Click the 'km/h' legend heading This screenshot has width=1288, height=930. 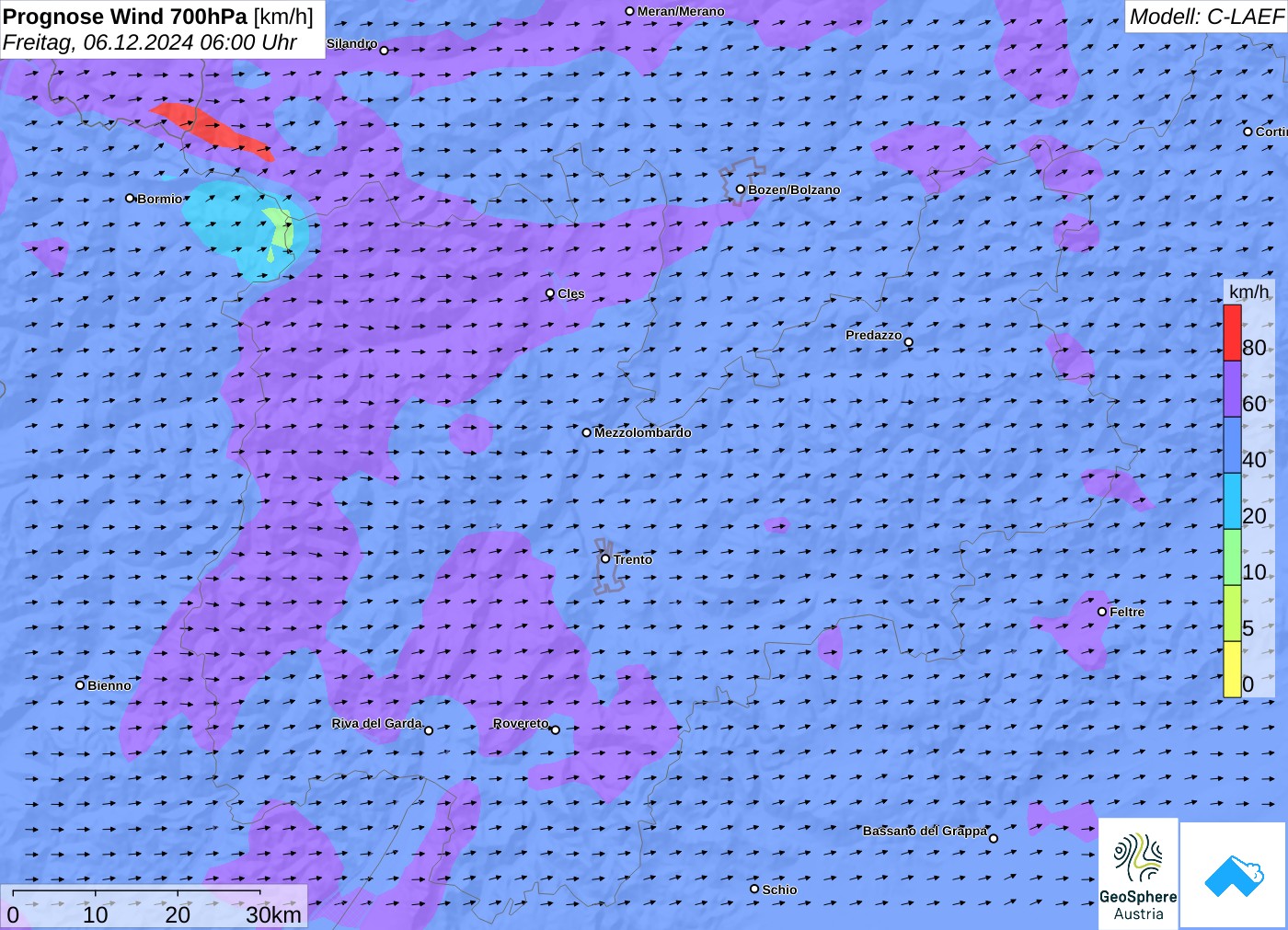click(1248, 292)
